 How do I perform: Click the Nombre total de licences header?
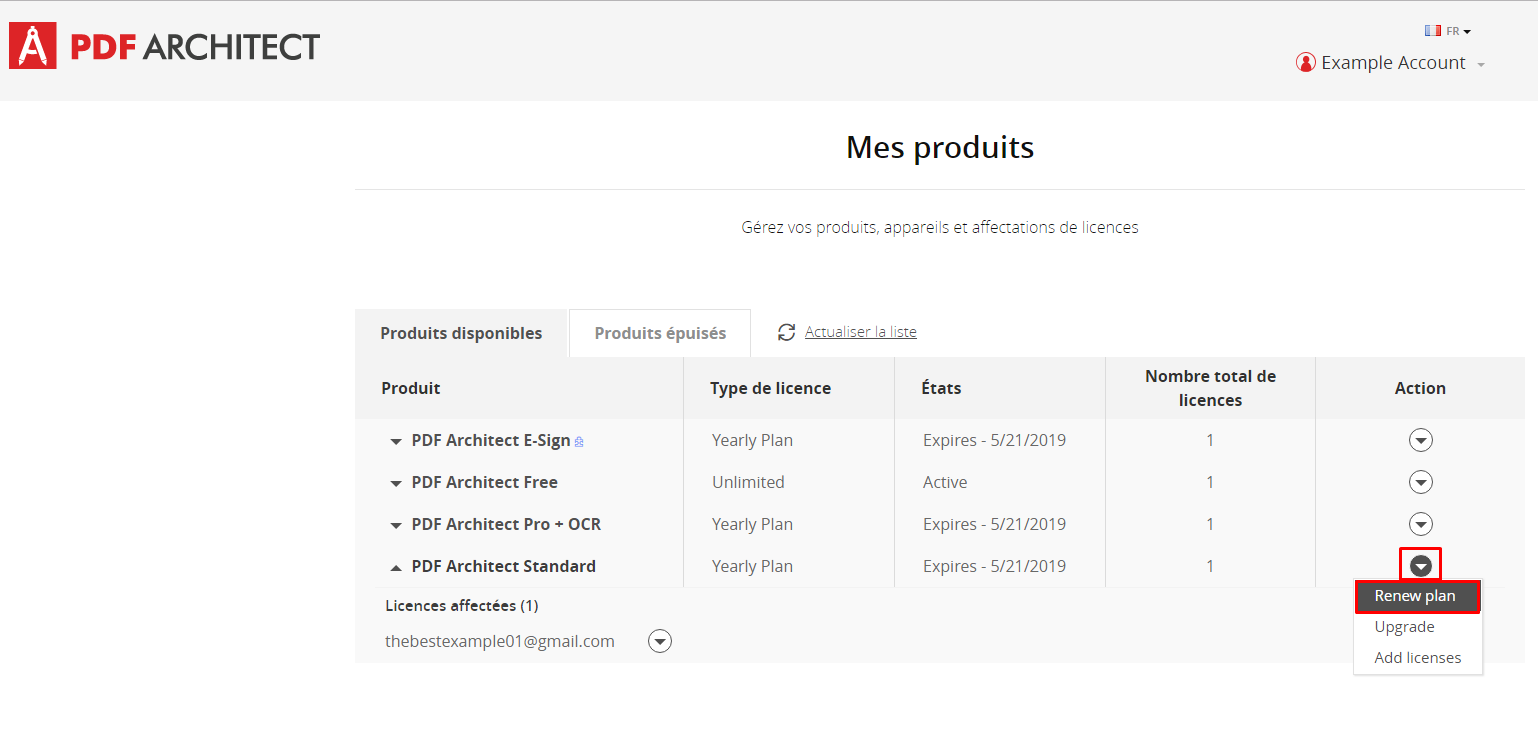(x=1210, y=388)
